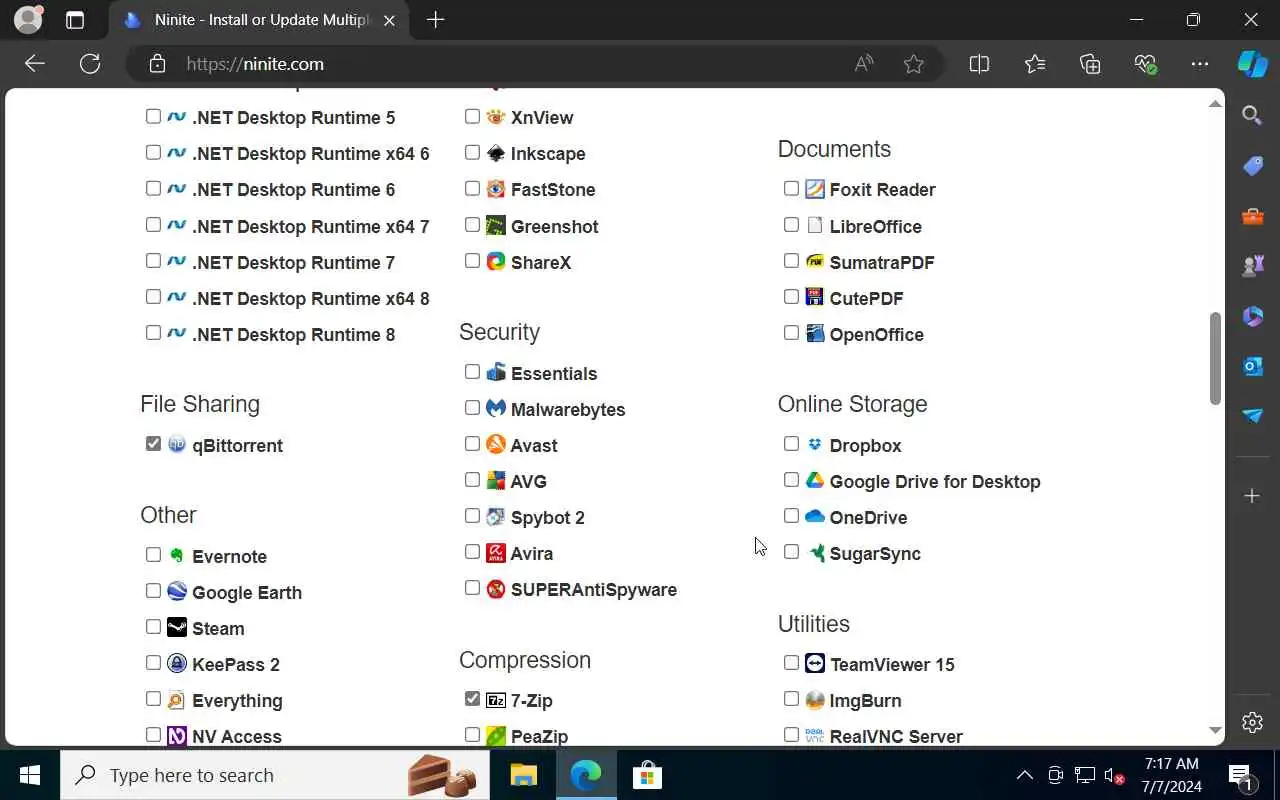1280x800 pixels.
Task: Refresh the Ninite page
Action: pyautogui.click(x=90, y=63)
